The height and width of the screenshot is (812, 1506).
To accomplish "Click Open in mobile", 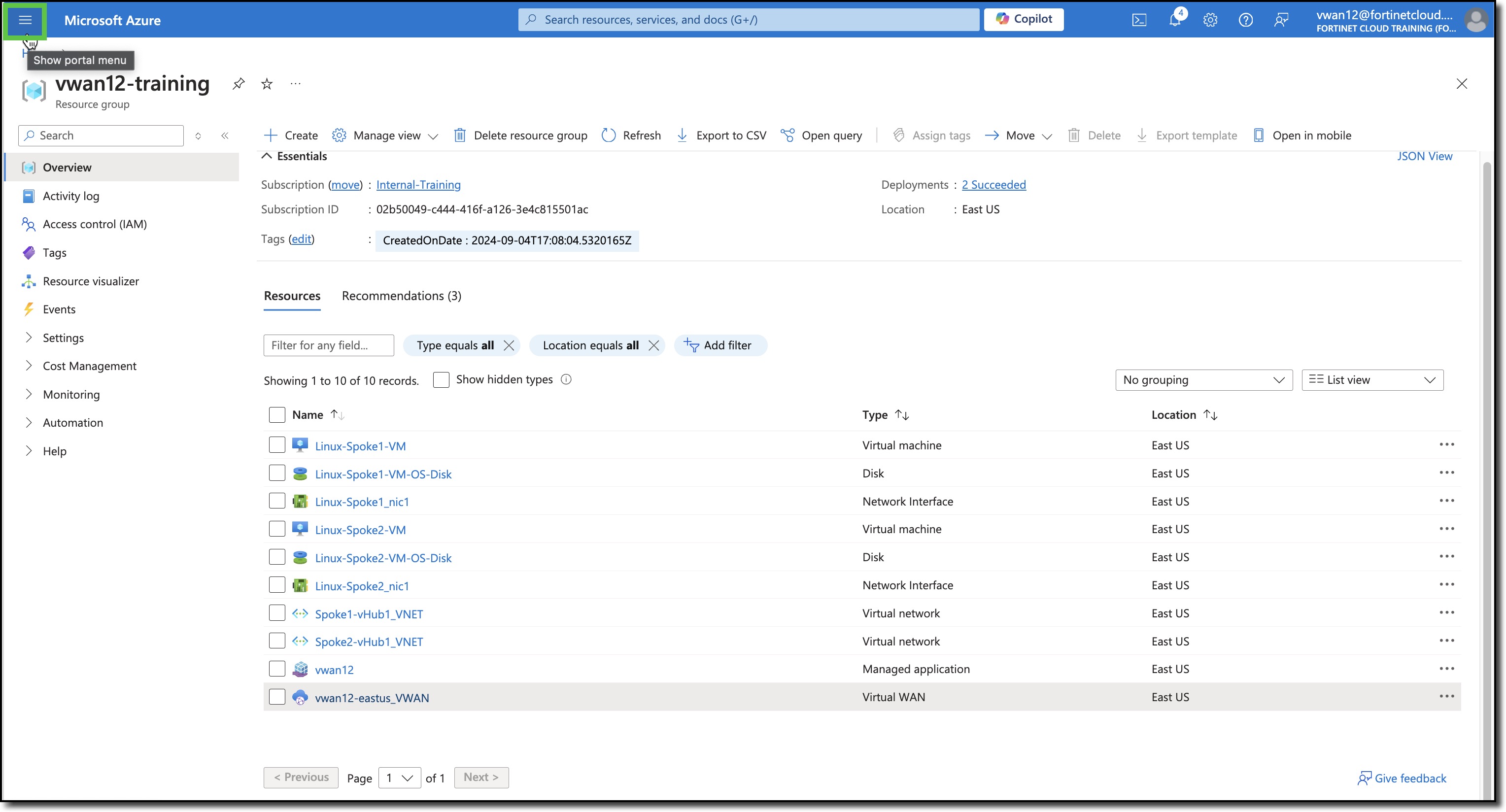I will 1302,135.
